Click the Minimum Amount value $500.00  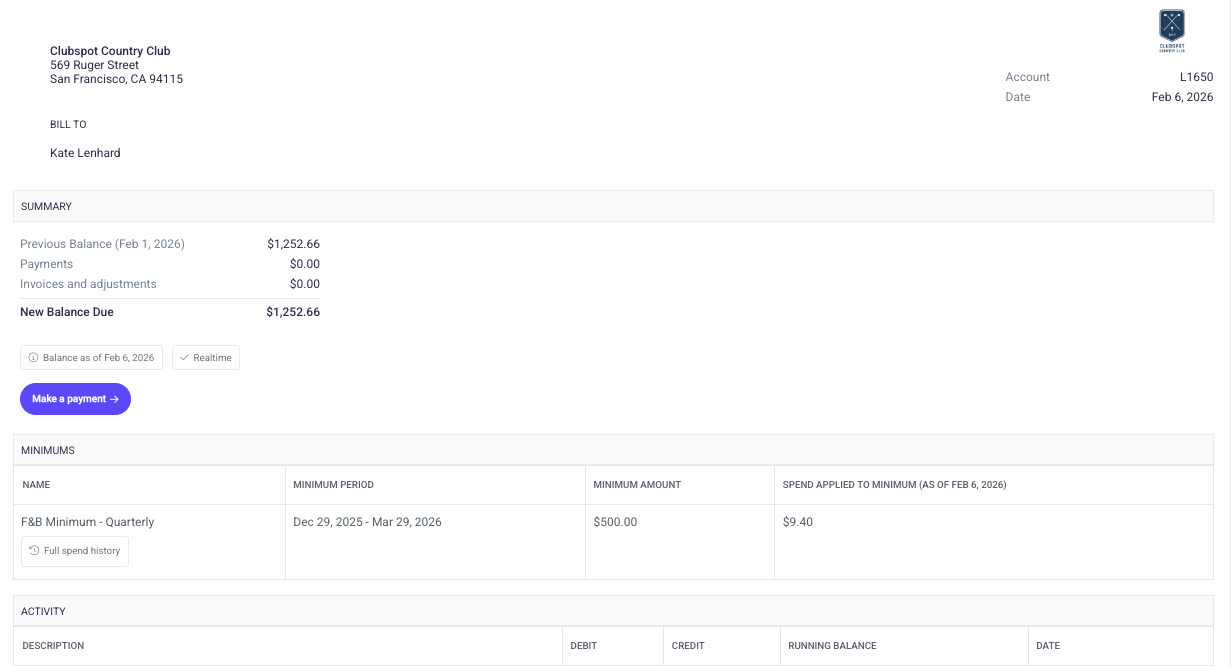(x=615, y=522)
